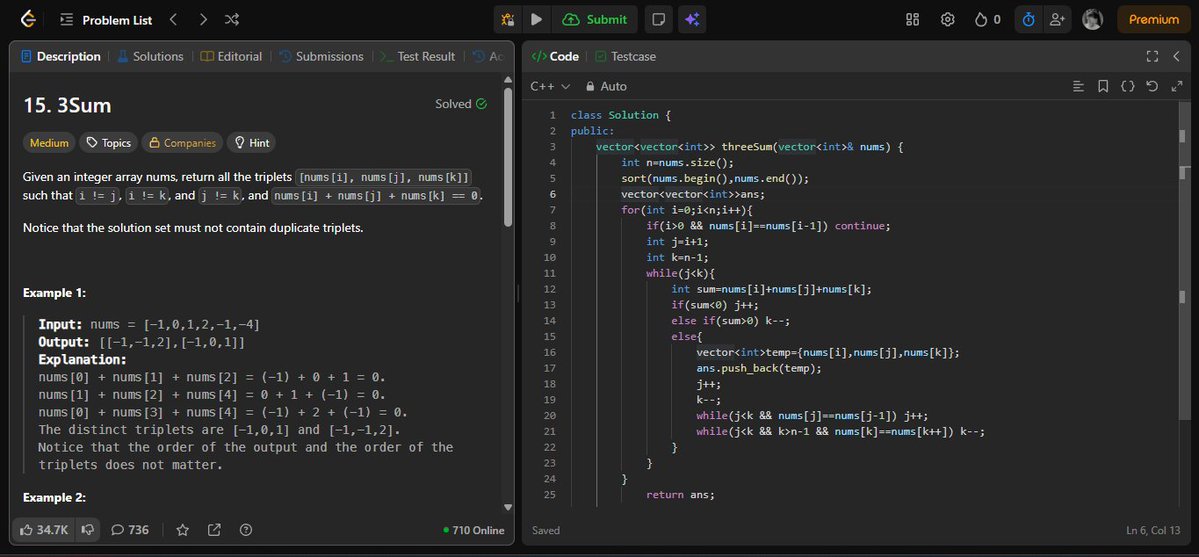Pick a random problem shuffle icon
This screenshot has height=557, width=1199.
coord(232,20)
